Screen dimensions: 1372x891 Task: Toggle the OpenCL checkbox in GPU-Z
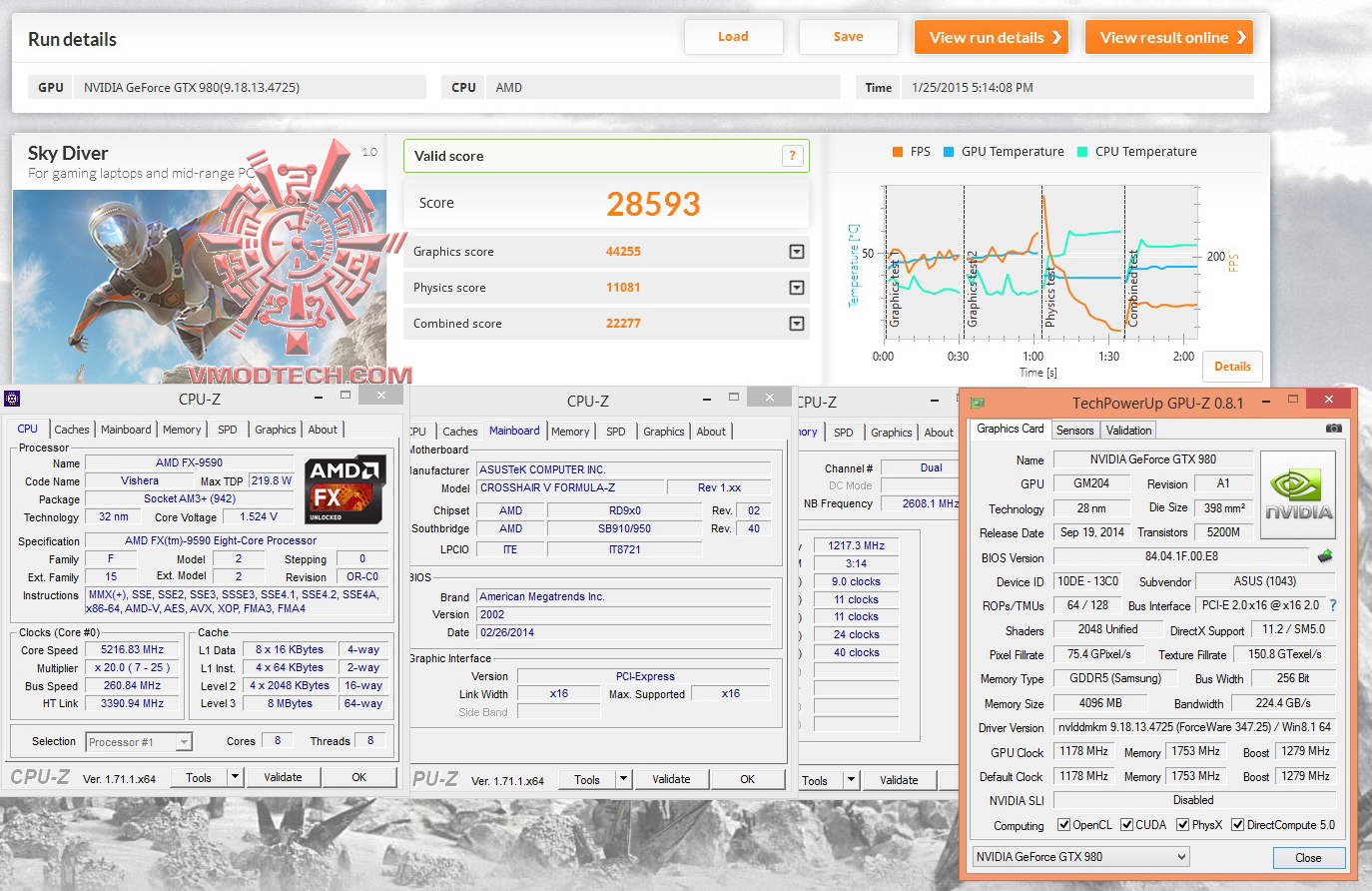point(1063,825)
